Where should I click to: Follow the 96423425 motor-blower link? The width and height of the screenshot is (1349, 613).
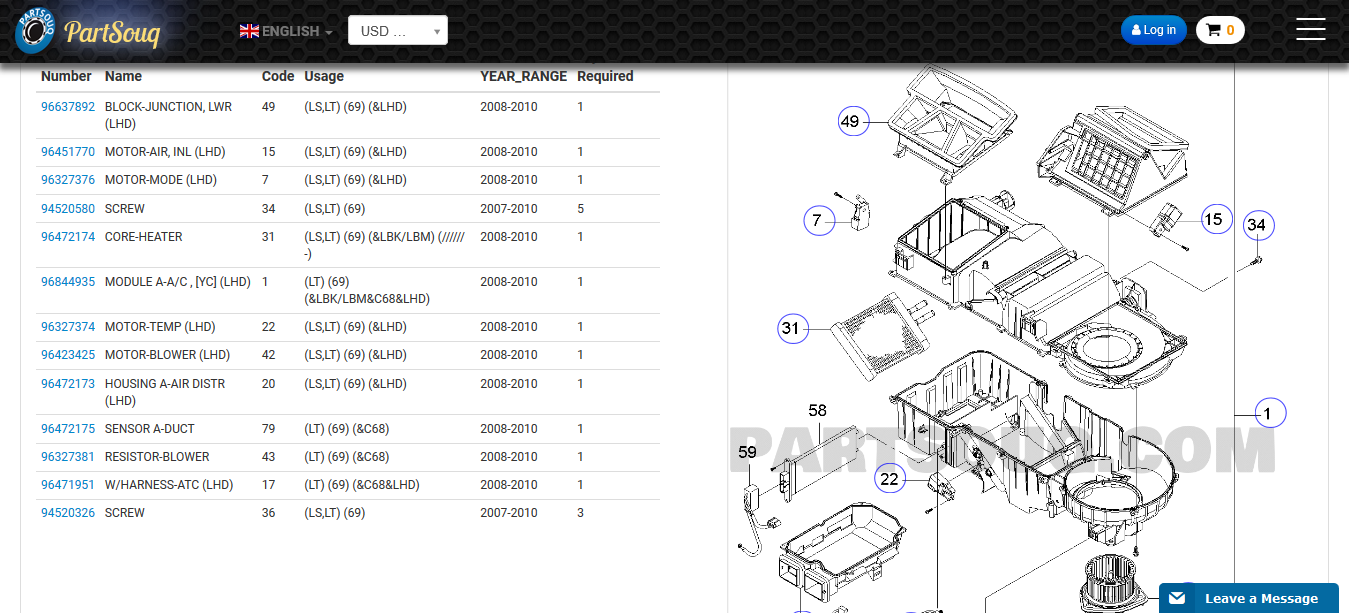pos(68,355)
